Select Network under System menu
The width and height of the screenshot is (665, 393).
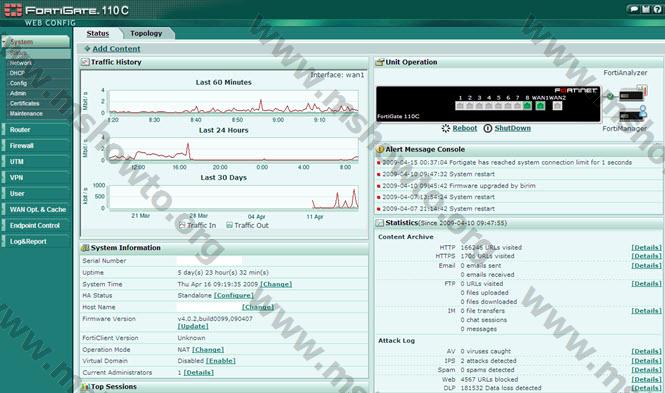pos(21,63)
